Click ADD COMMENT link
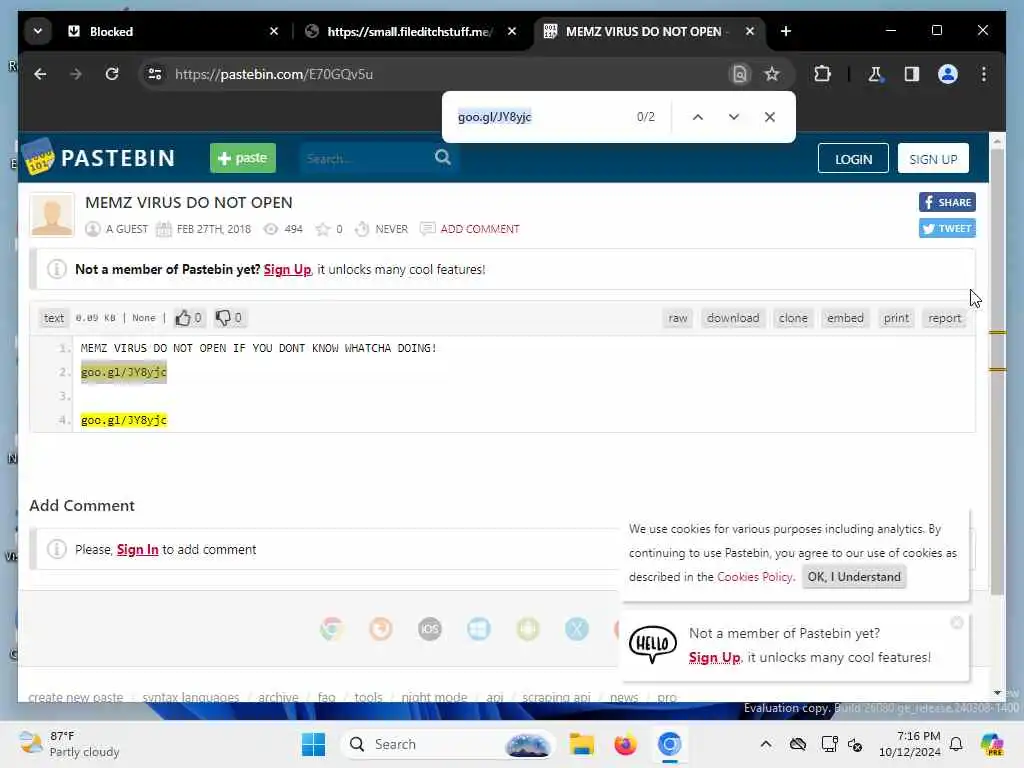 (479, 229)
